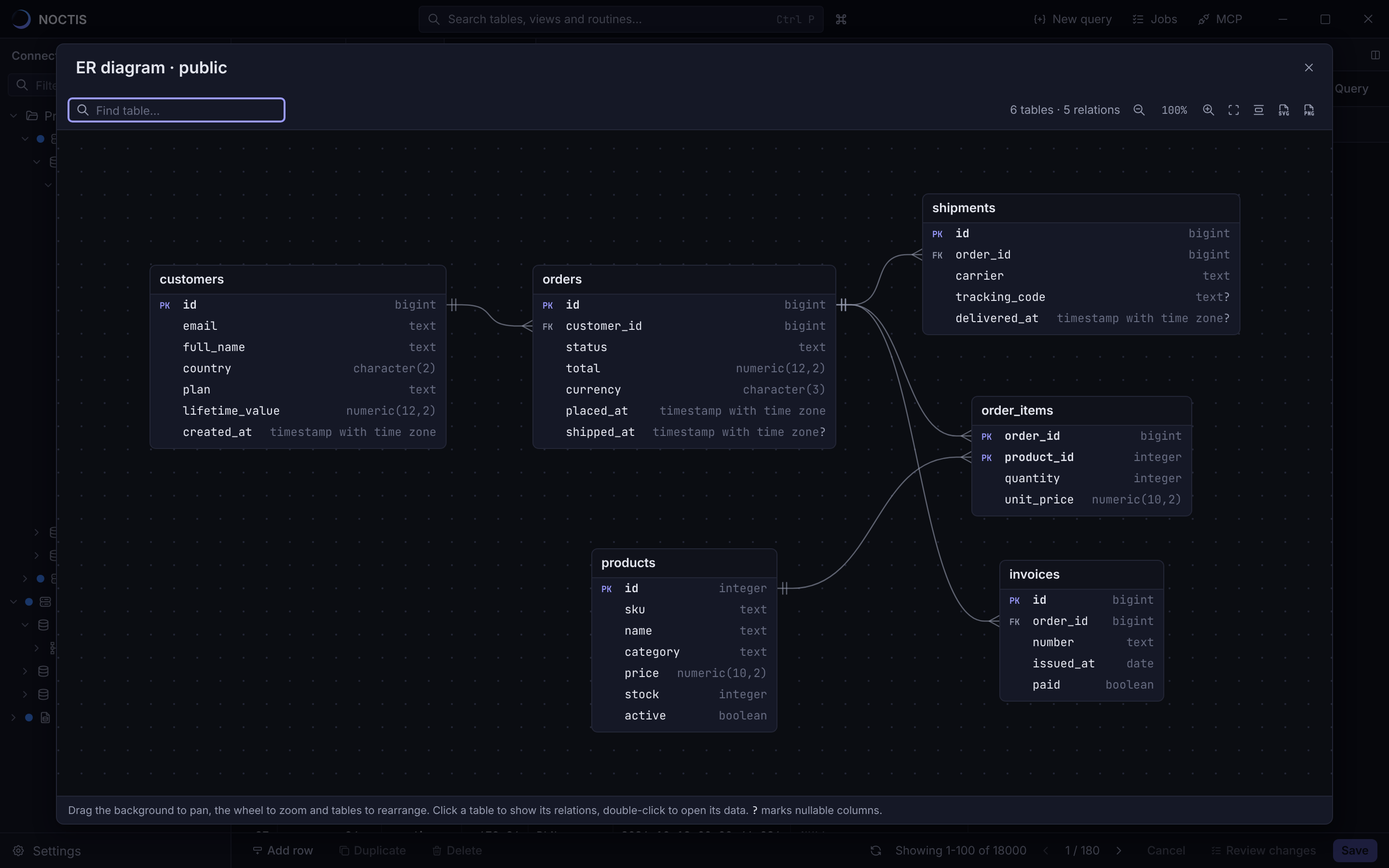The height and width of the screenshot is (868, 1389).
Task: Click the Save button
Action: pyautogui.click(x=1355, y=850)
